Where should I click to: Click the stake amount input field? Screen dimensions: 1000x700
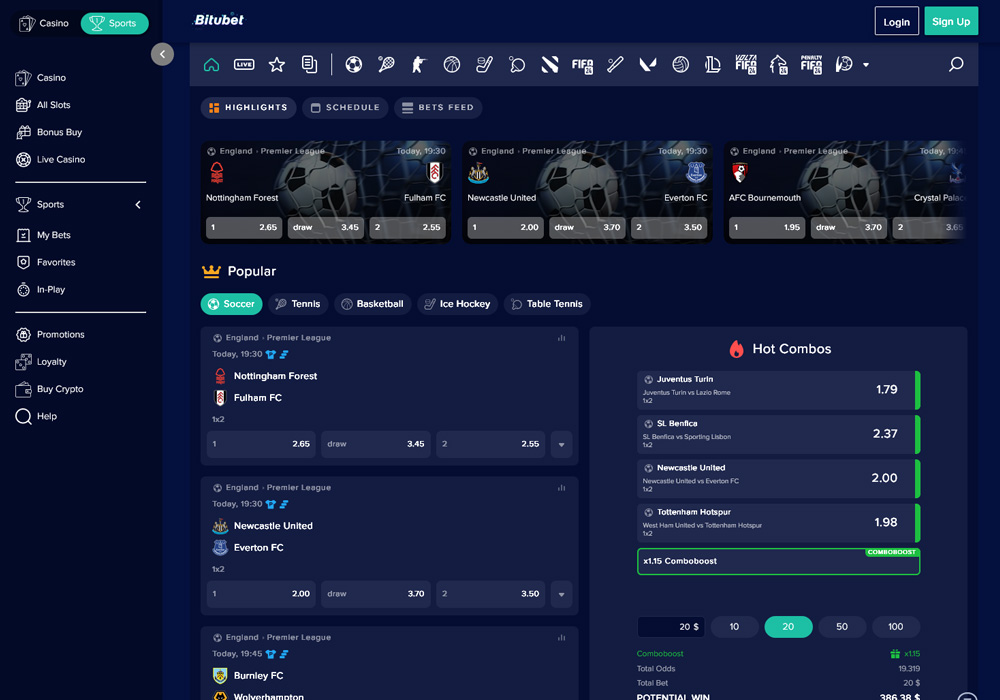coord(671,627)
